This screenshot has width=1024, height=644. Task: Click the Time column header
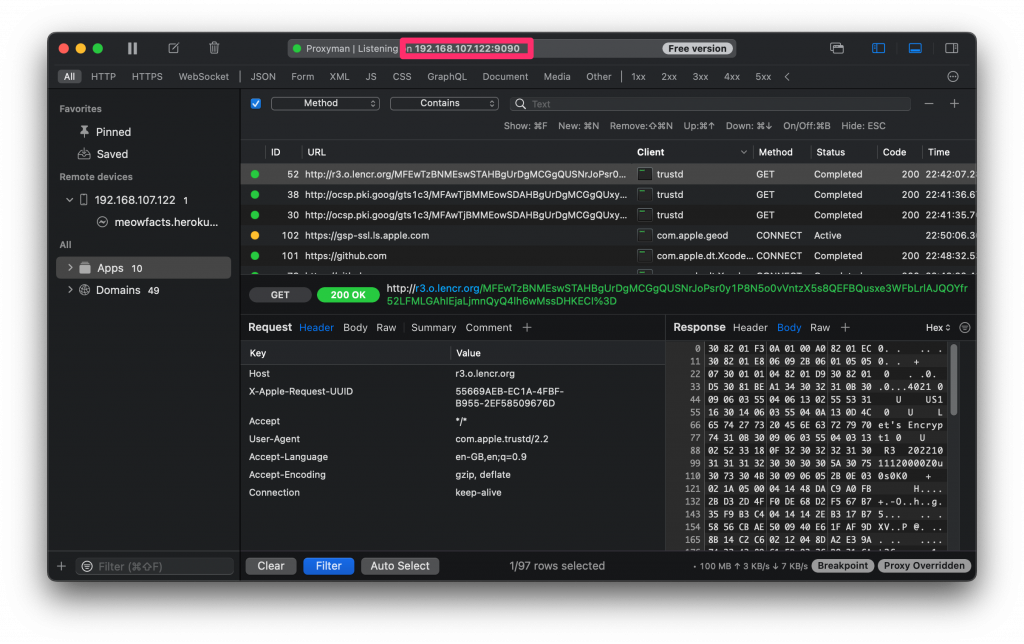coord(938,152)
